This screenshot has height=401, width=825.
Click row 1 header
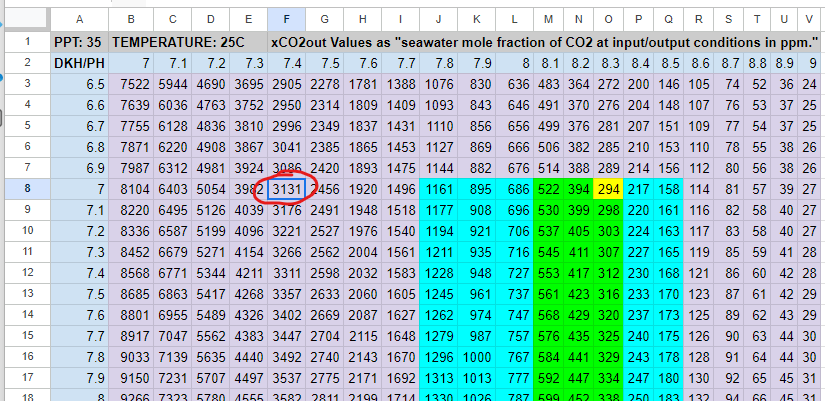click(x=28, y=43)
